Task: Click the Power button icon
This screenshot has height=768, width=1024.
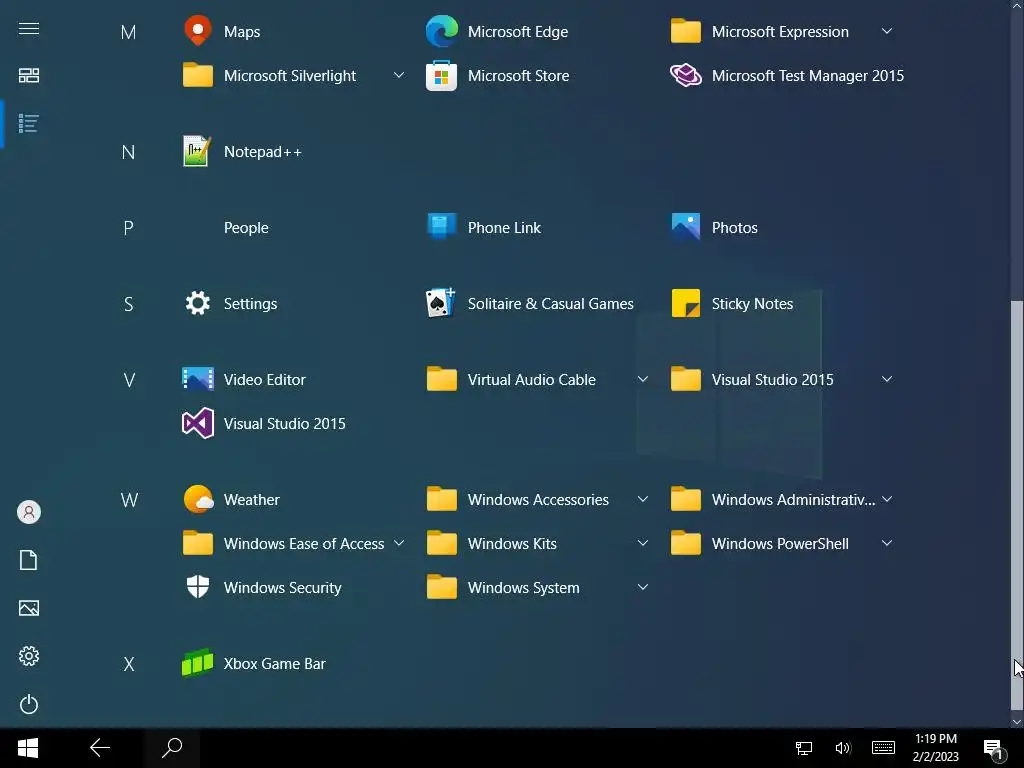Action: (x=29, y=704)
